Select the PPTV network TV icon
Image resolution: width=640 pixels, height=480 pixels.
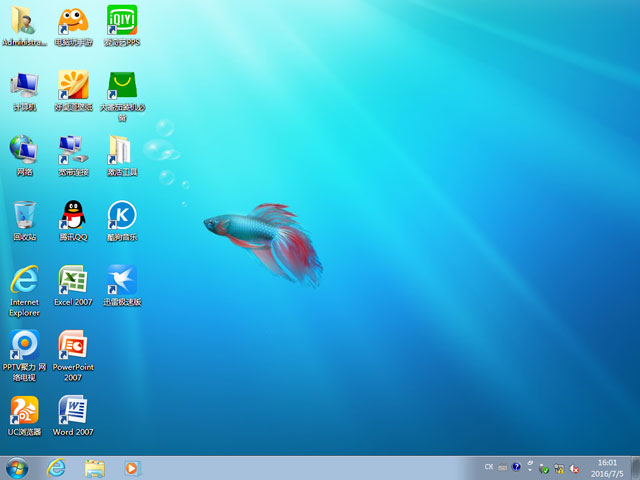pyautogui.click(x=24, y=345)
